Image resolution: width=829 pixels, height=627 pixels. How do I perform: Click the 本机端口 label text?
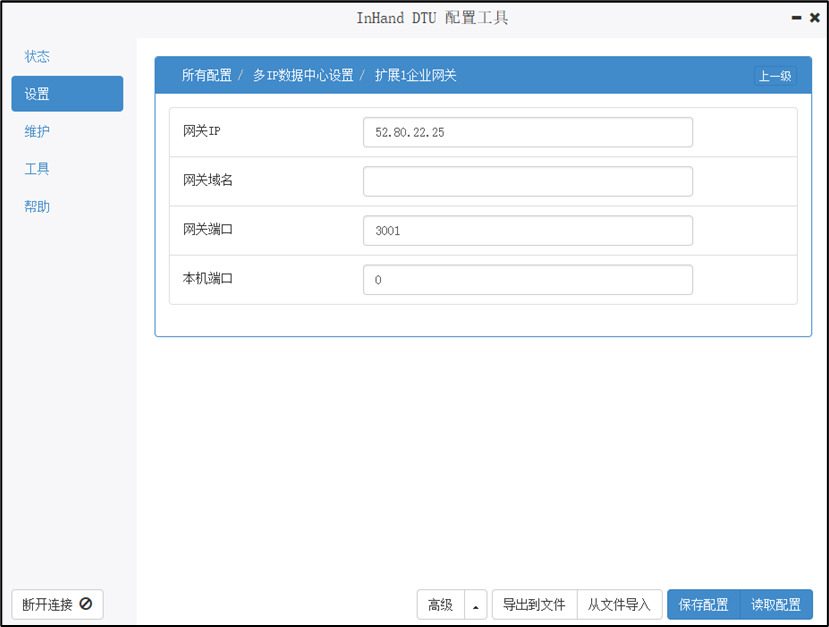coord(208,278)
